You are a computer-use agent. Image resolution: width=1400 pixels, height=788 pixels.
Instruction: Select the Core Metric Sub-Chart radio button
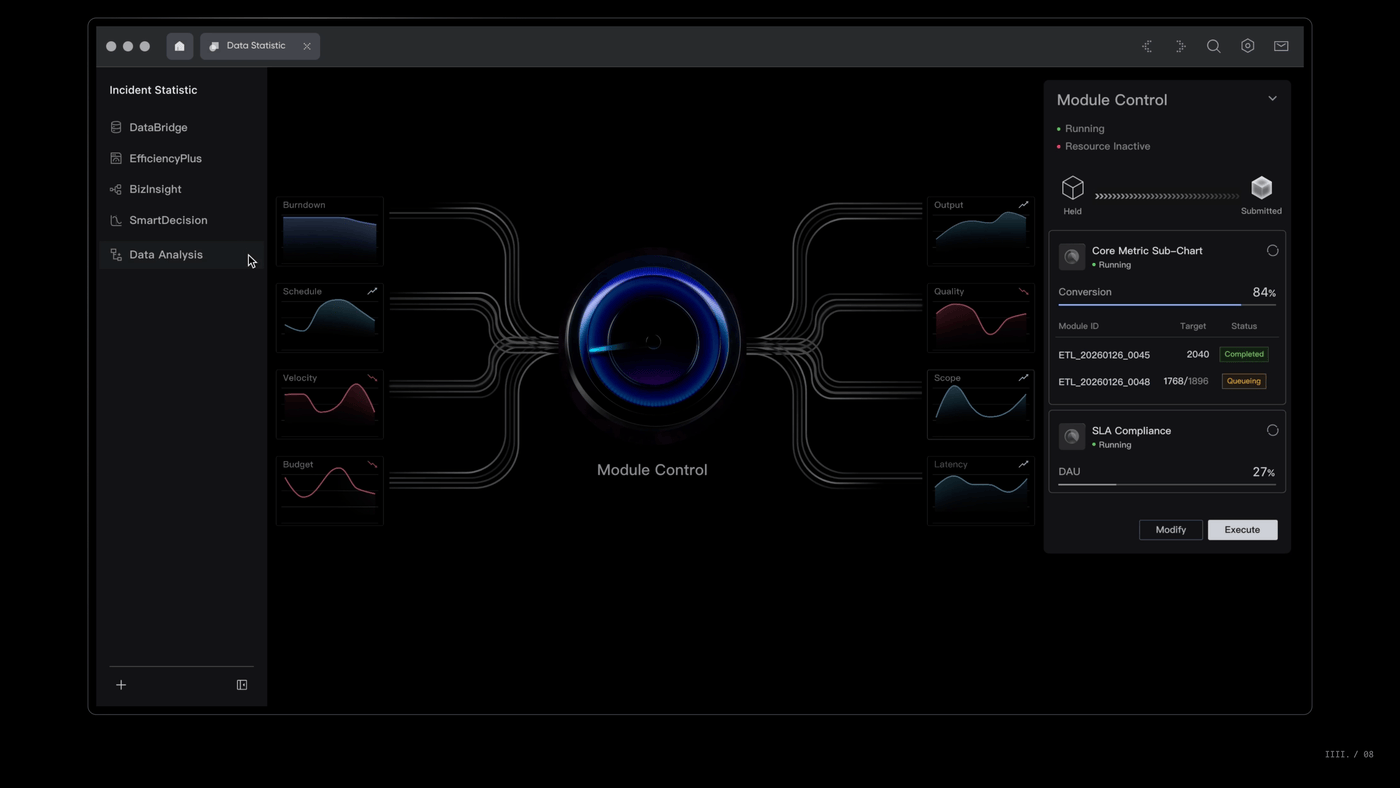[x=1273, y=251]
